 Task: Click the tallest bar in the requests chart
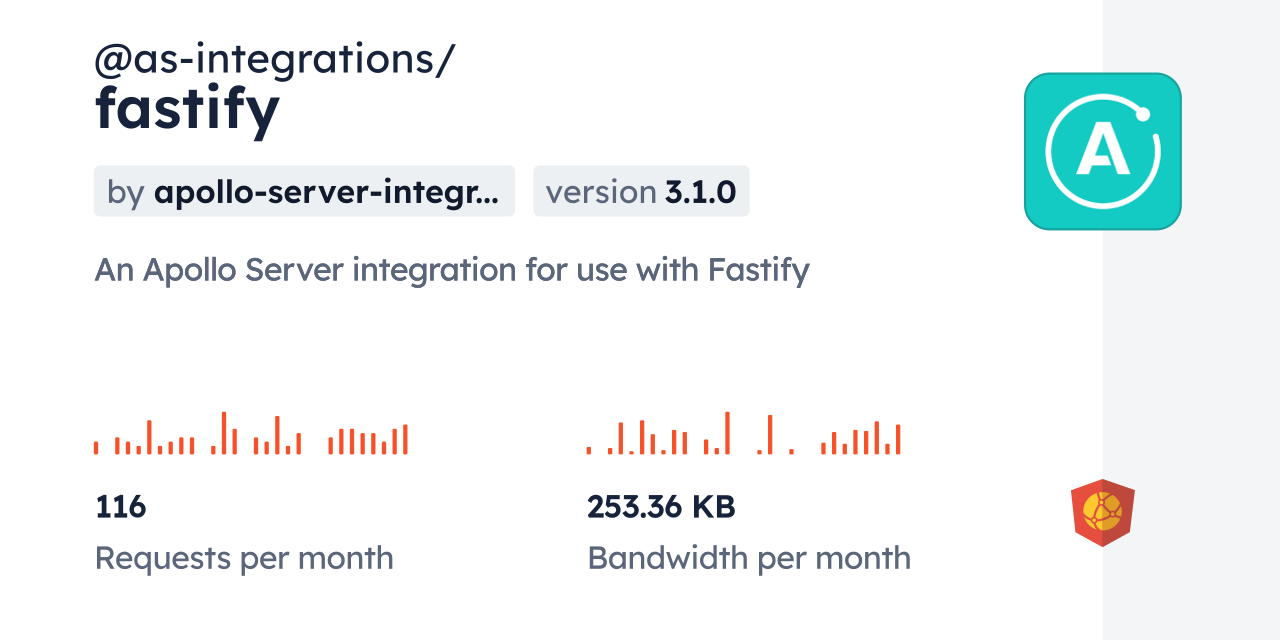(x=224, y=434)
